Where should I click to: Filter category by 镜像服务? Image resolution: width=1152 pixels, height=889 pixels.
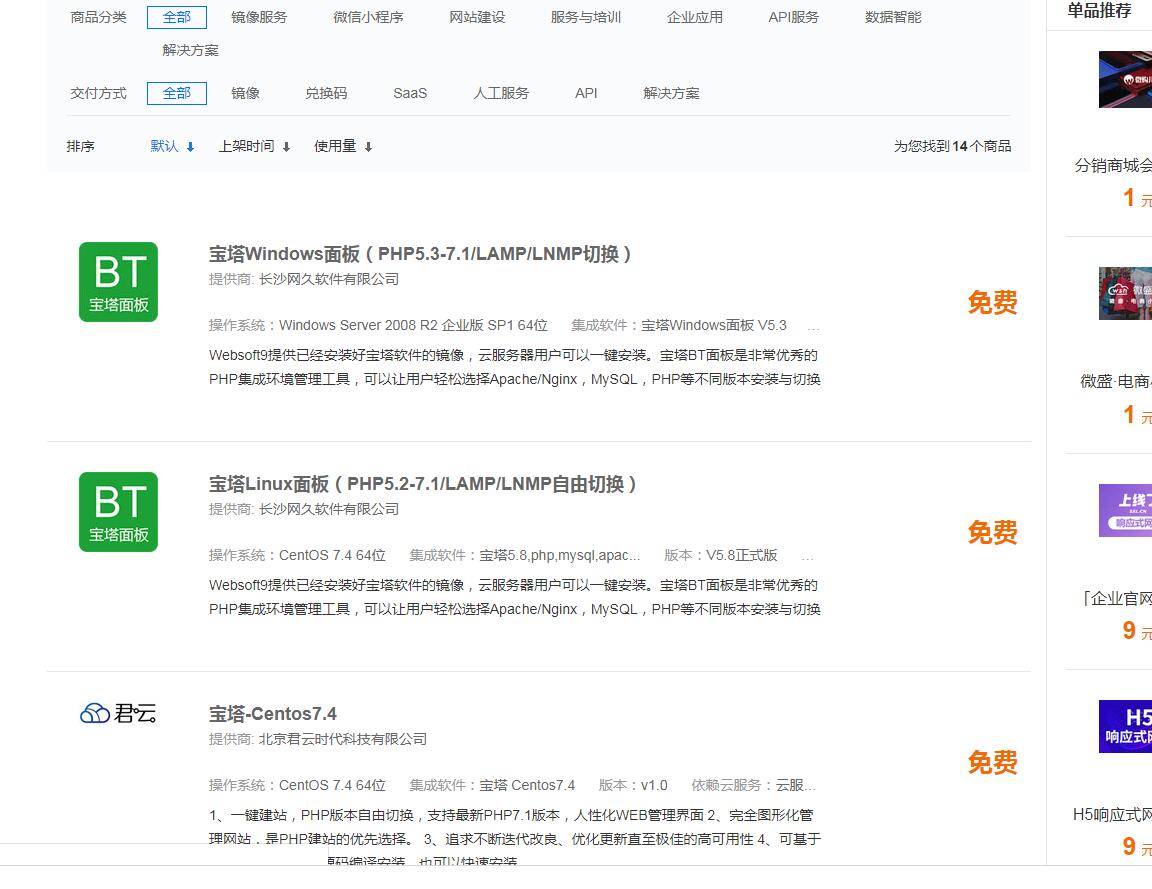click(259, 17)
